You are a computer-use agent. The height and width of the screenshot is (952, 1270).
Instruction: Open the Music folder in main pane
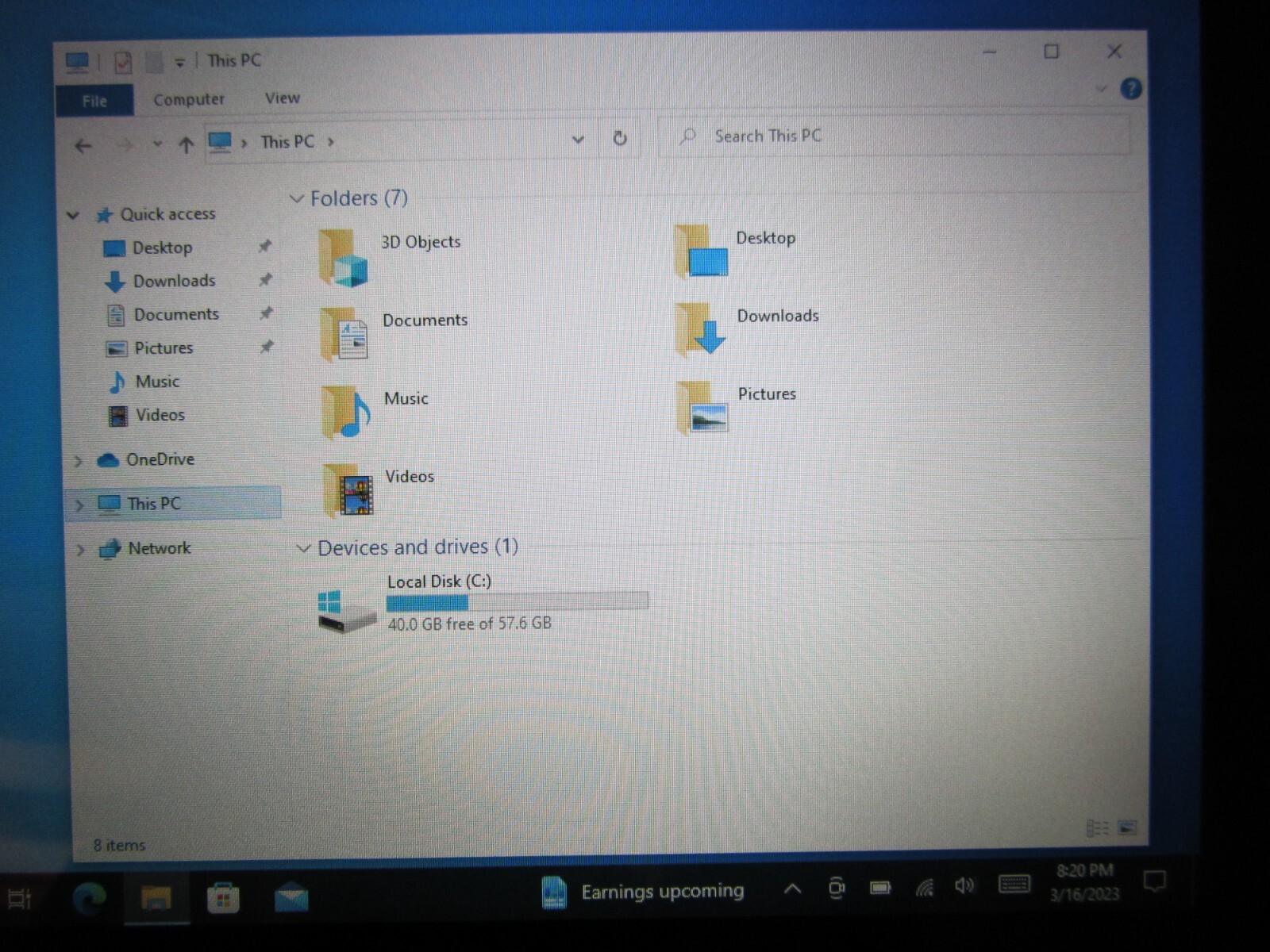point(346,412)
